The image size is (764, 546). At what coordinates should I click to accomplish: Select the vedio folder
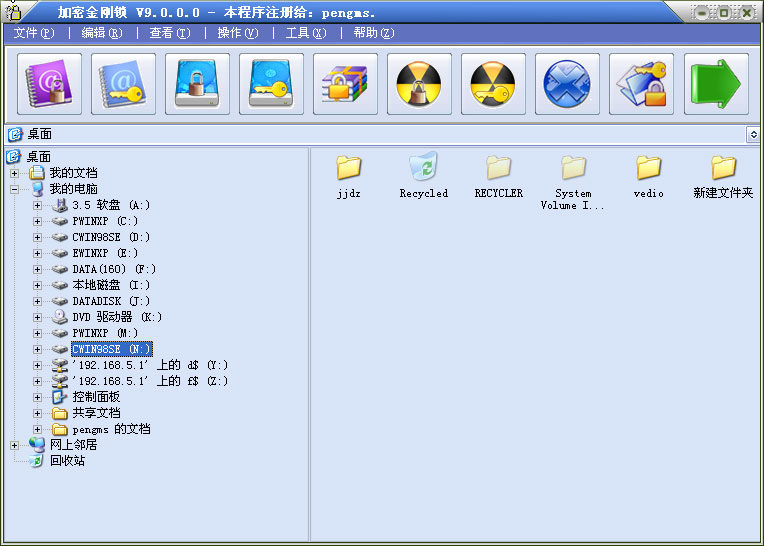coord(648,174)
